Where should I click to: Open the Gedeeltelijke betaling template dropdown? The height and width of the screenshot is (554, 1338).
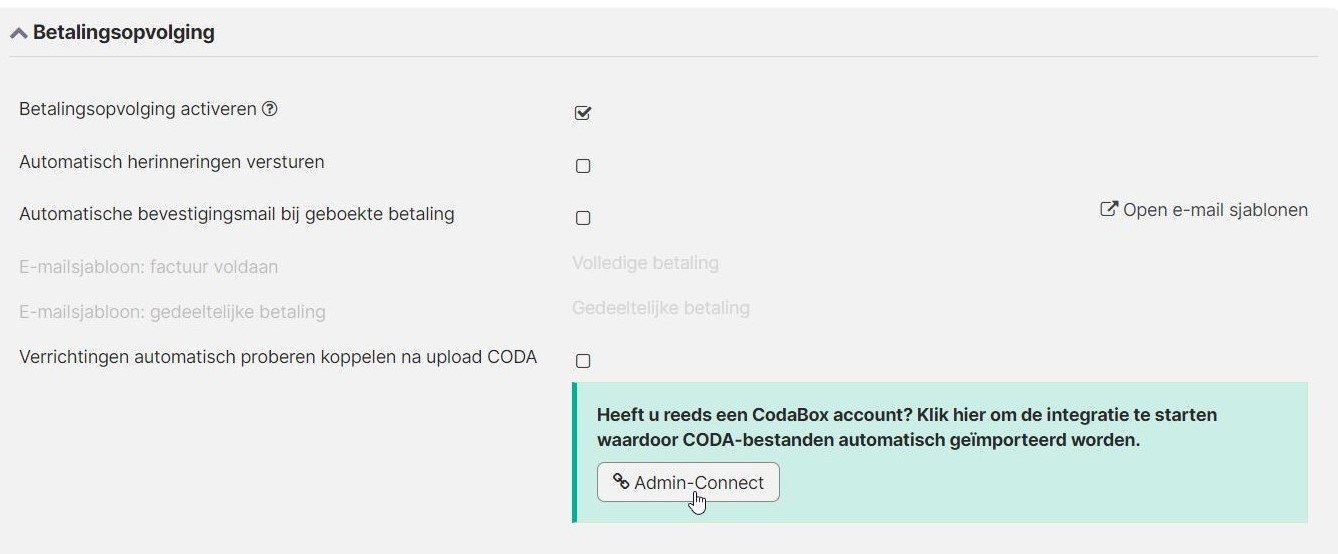(x=660, y=308)
